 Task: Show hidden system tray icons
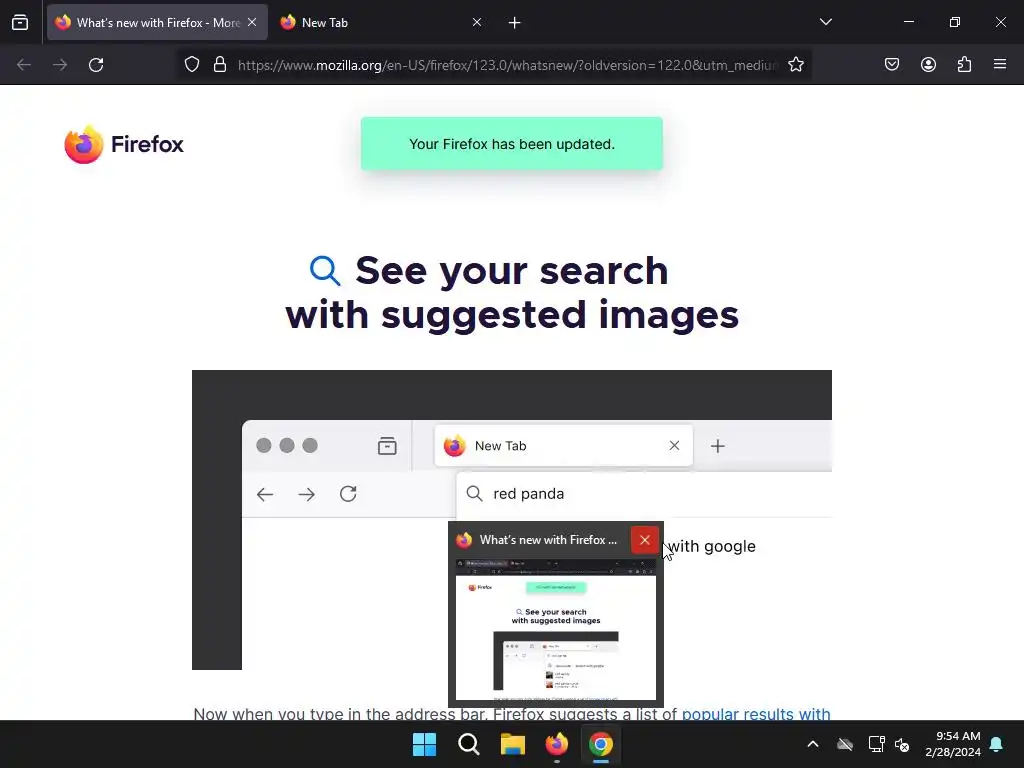pyautogui.click(x=813, y=744)
